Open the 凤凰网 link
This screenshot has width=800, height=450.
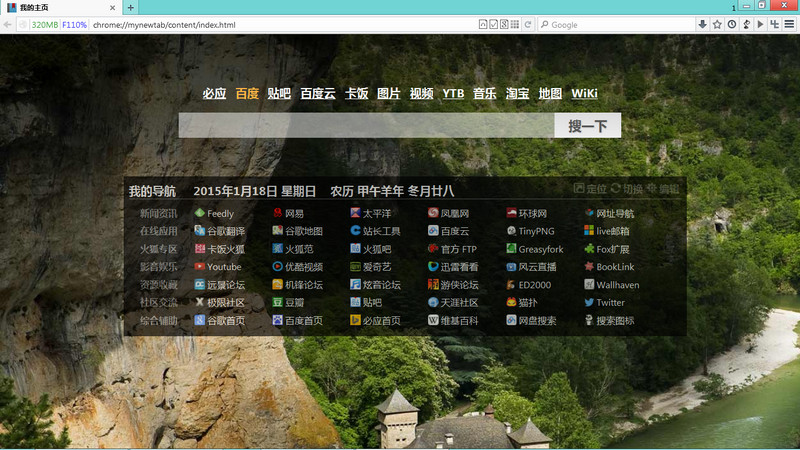click(x=448, y=213)
